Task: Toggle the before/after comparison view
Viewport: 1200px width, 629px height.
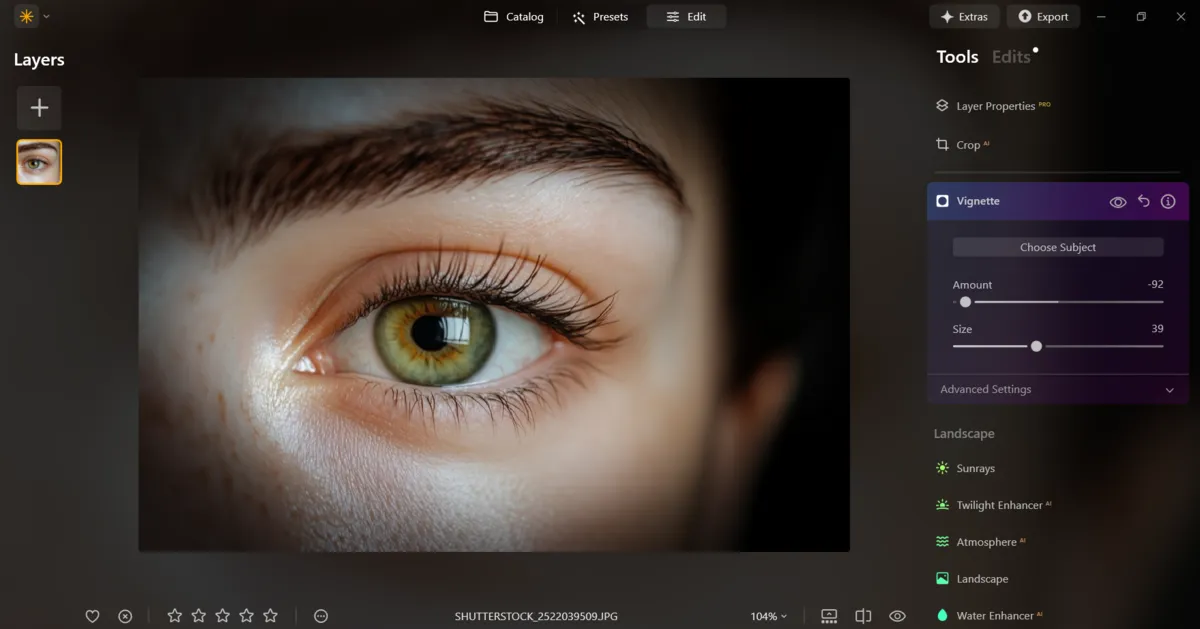Action: click(862, 616)
